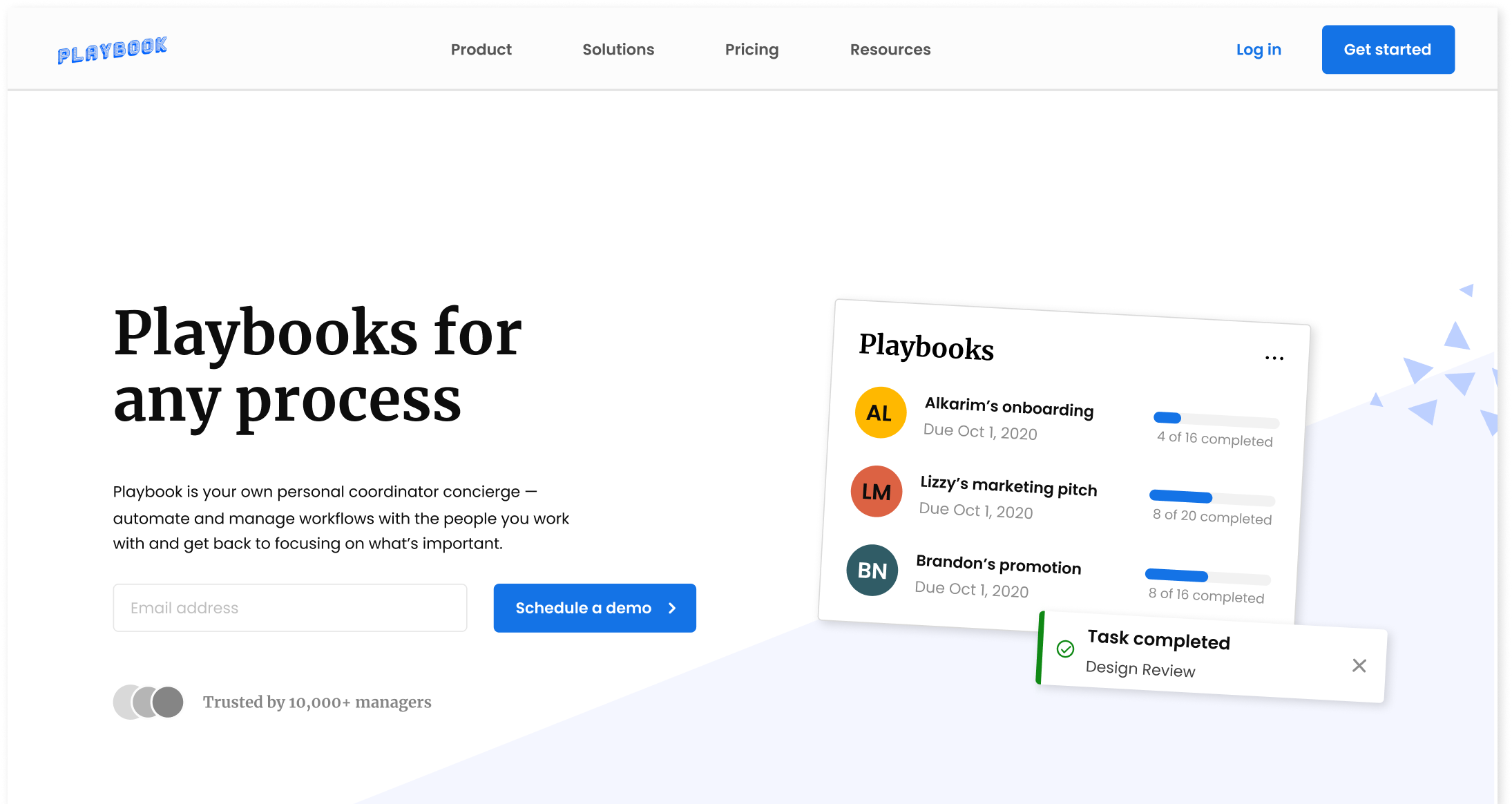Screen dimensions: 1512x804
Task: Open the Solutions menu
Action: (618, 50)
